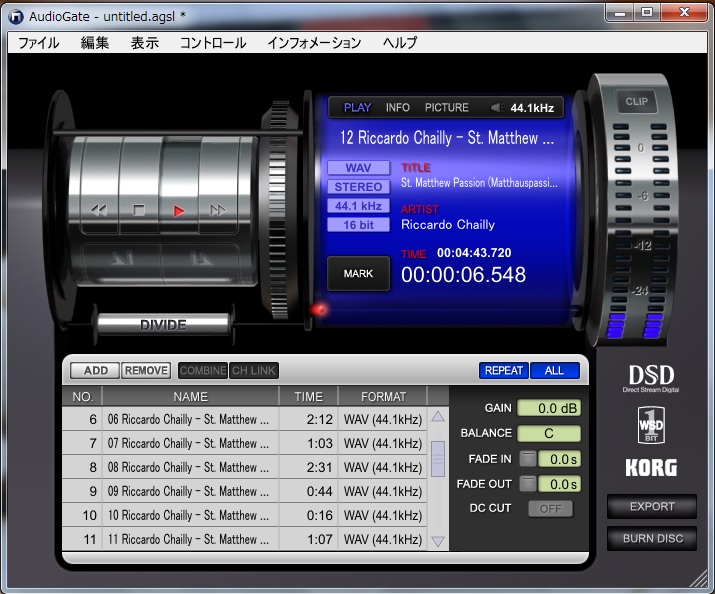Click the red playback position indicator

tap(319, 310)
